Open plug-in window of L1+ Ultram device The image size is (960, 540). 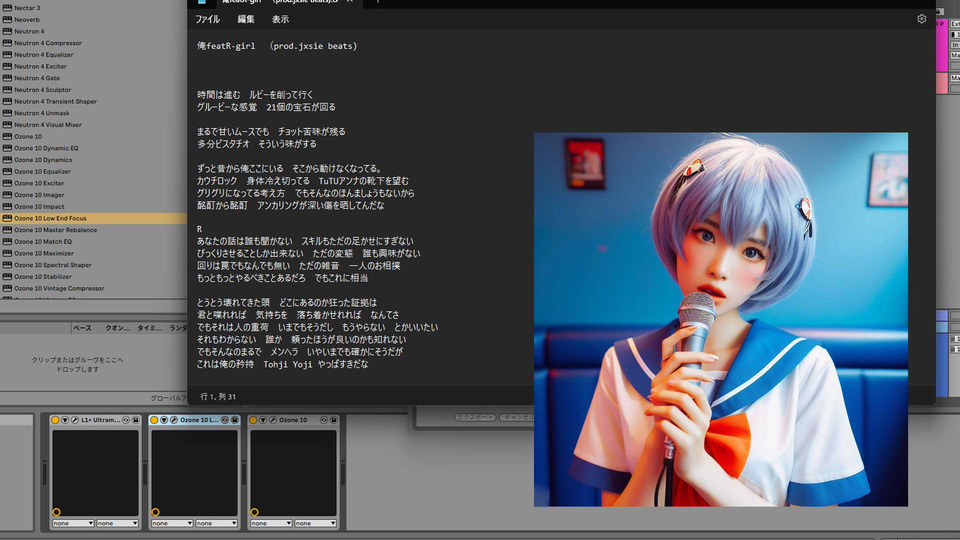(75, 420)
